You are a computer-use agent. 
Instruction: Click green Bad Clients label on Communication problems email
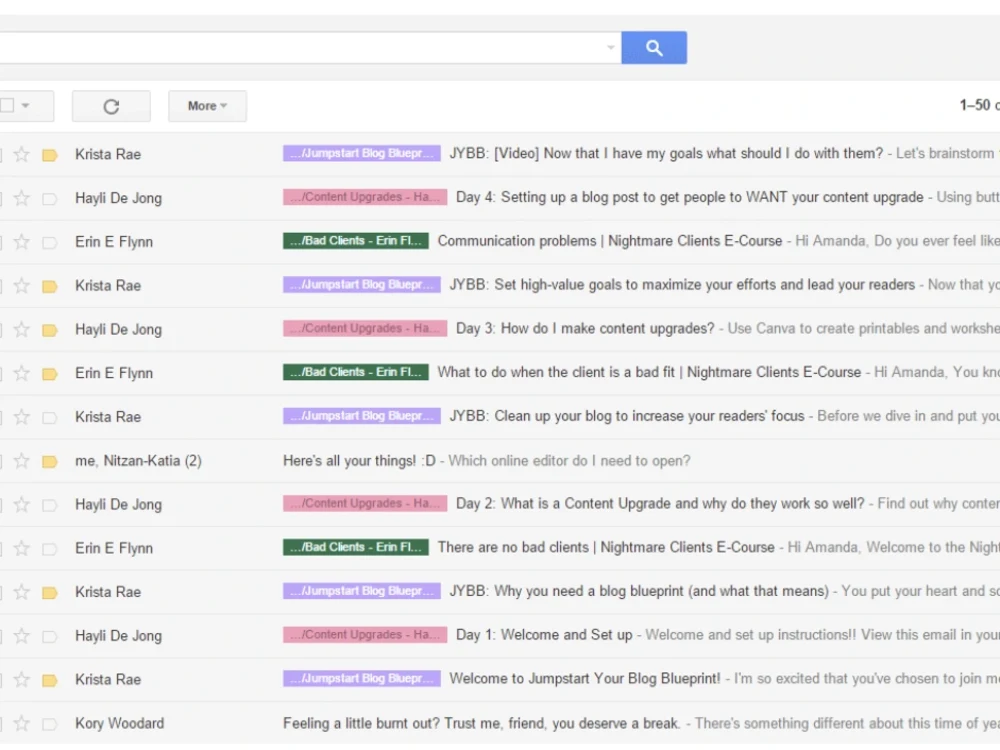coord(356,240)
